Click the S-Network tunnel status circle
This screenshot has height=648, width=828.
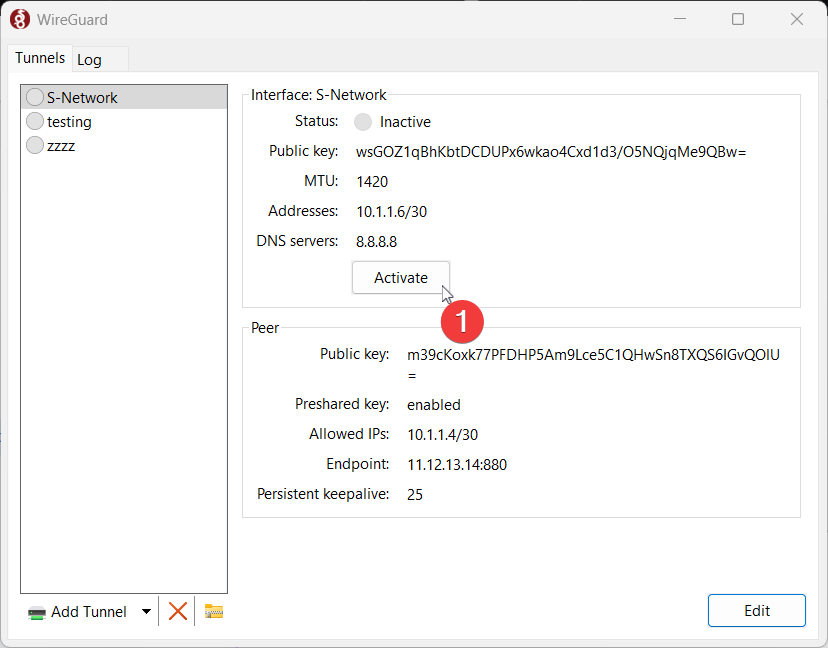(35, 97)
